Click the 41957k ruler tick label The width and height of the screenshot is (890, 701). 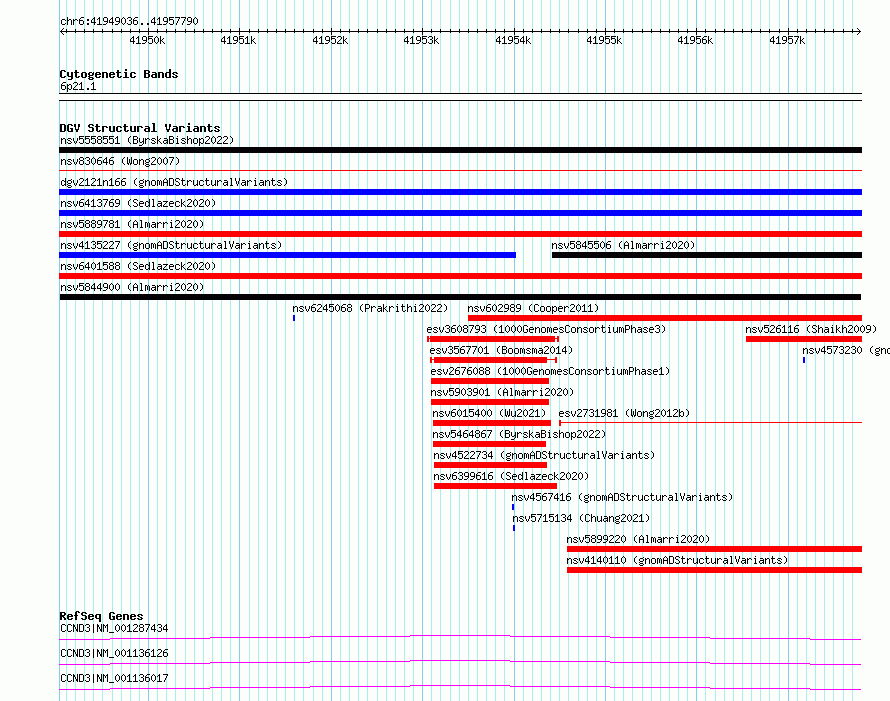coord(787,40)
